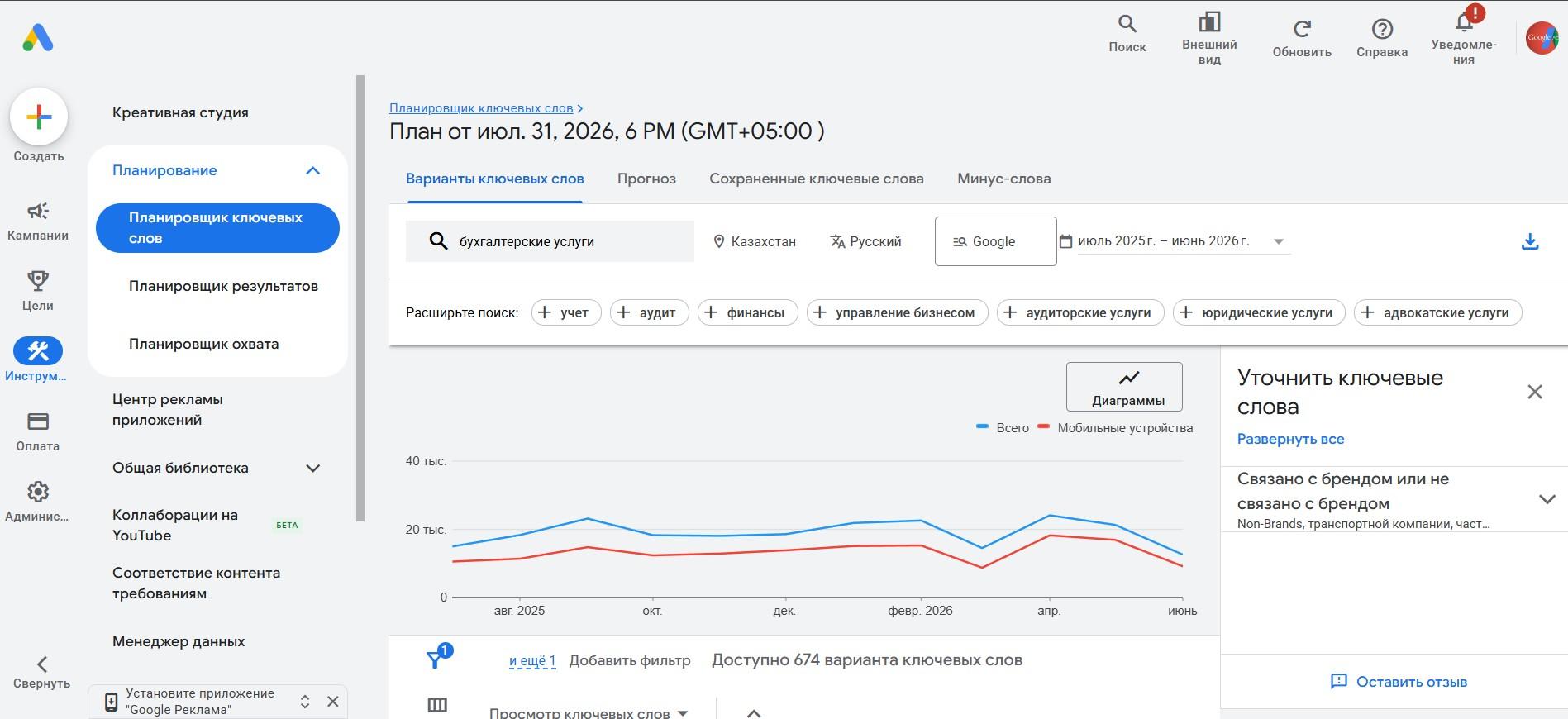Viewport: 1568px width, 719px height.
Task: Click the filter funnel icon
Action: 435,659
